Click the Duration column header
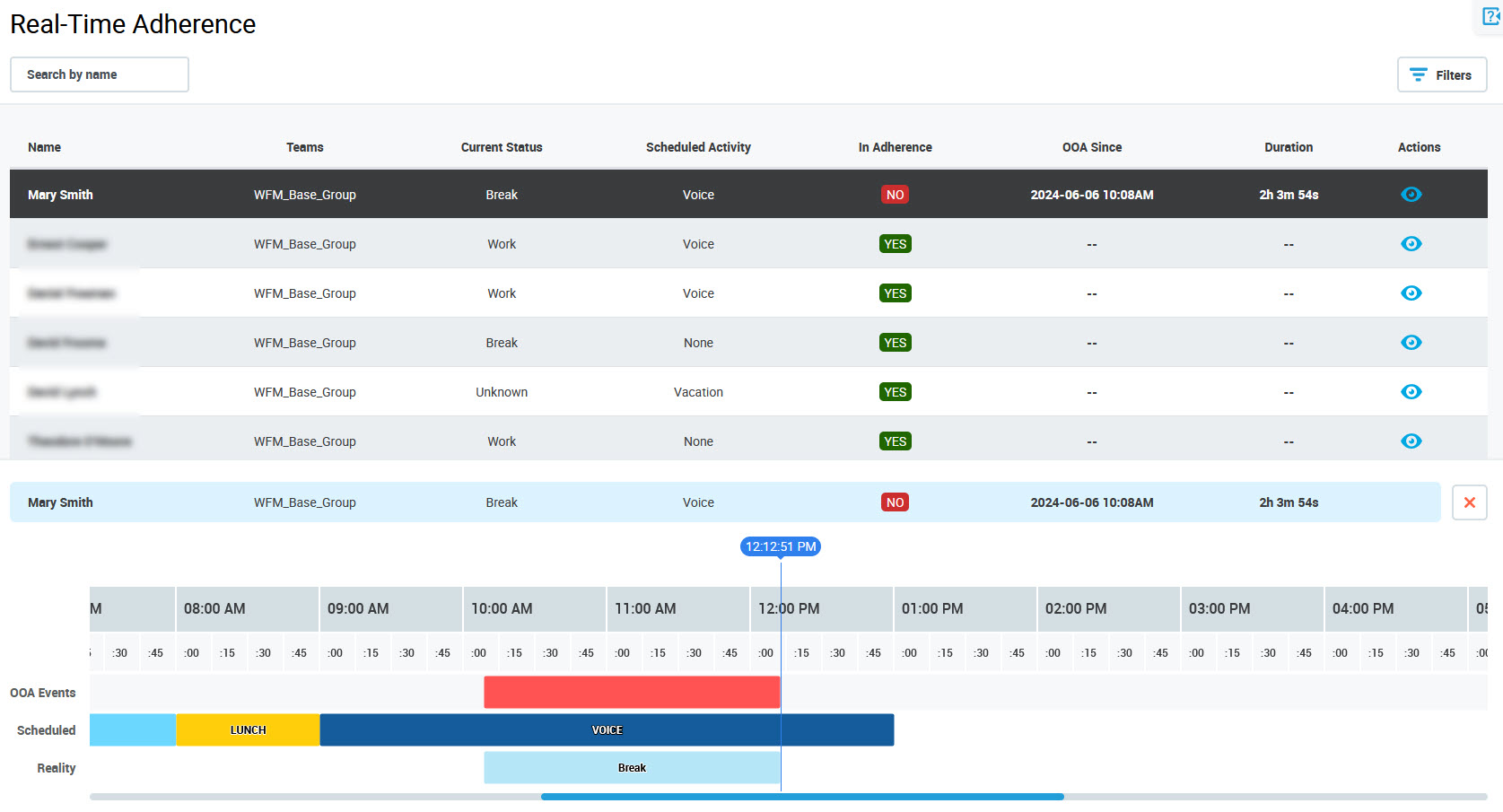Image resolution: width=1503 pixels, height=812 pixels. (x=1288, y=147)
